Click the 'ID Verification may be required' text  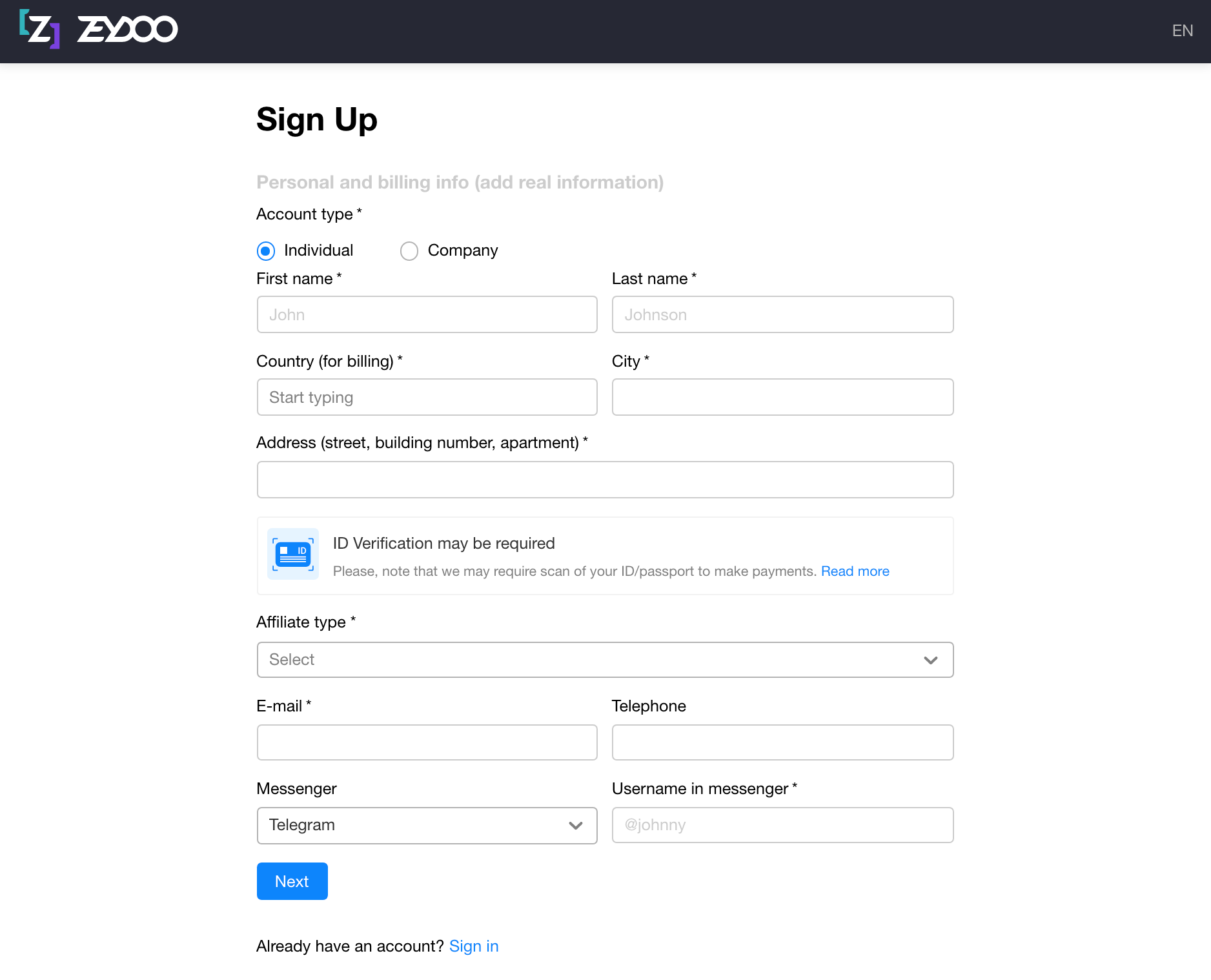tap(443, 544)
